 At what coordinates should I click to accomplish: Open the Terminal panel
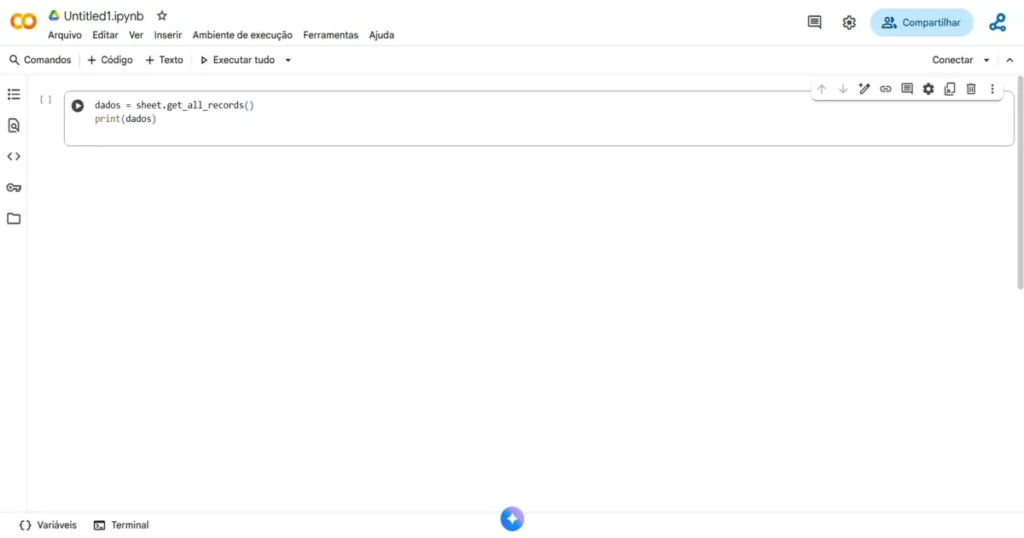point(121,525)
